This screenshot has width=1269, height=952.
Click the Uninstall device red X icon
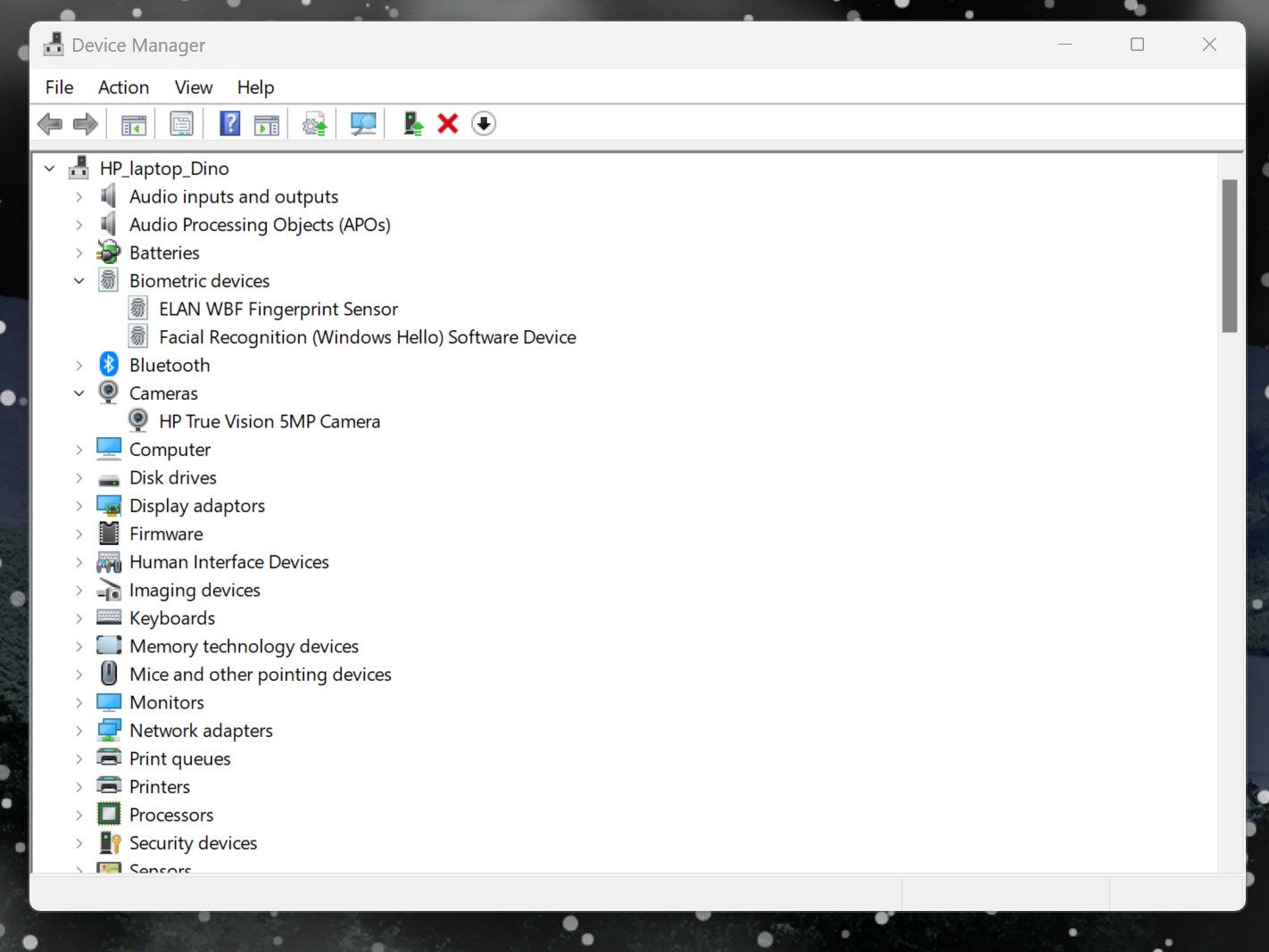click(x=447, y=123)
